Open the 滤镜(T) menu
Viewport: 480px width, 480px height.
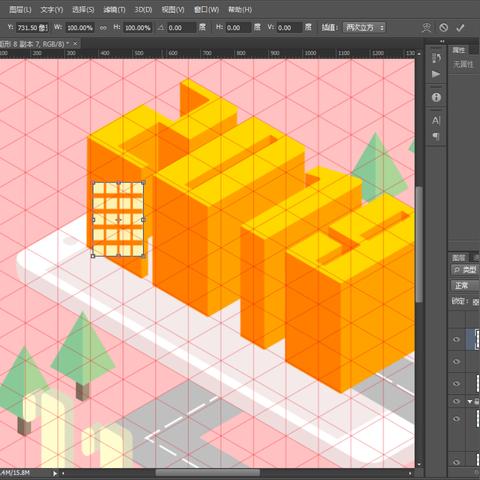pos(114,10)
